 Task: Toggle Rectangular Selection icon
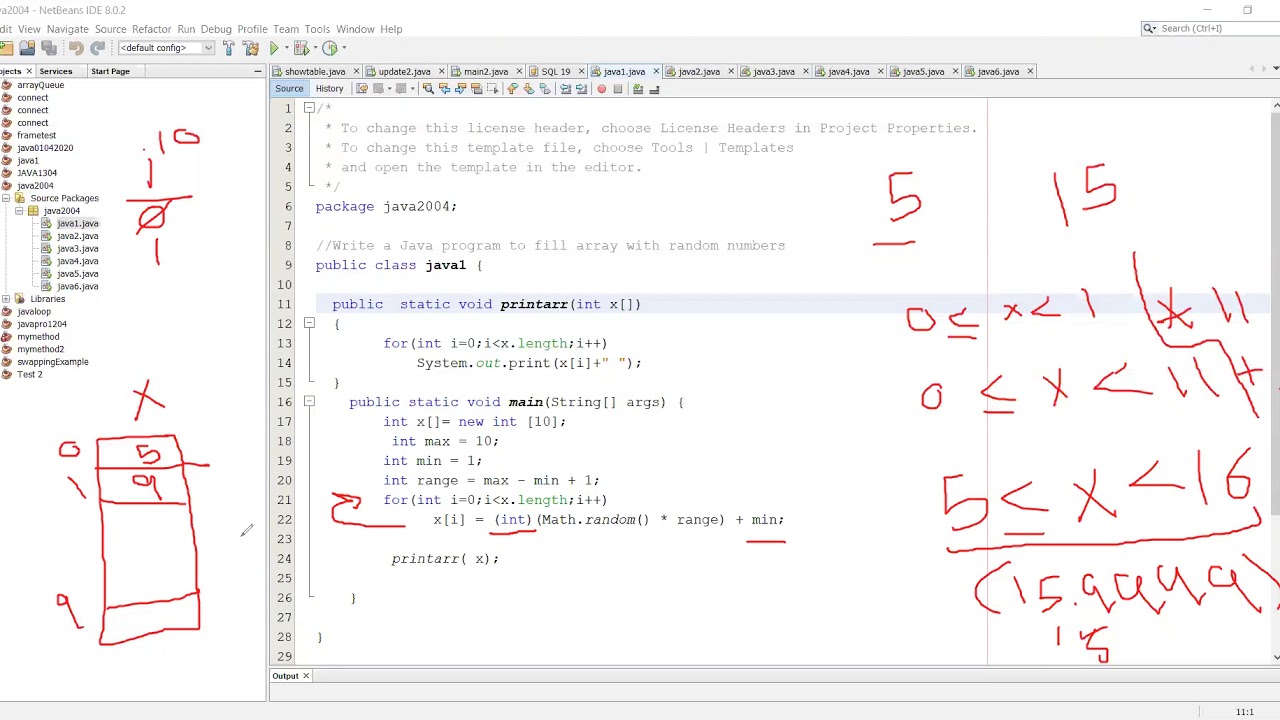493,89
